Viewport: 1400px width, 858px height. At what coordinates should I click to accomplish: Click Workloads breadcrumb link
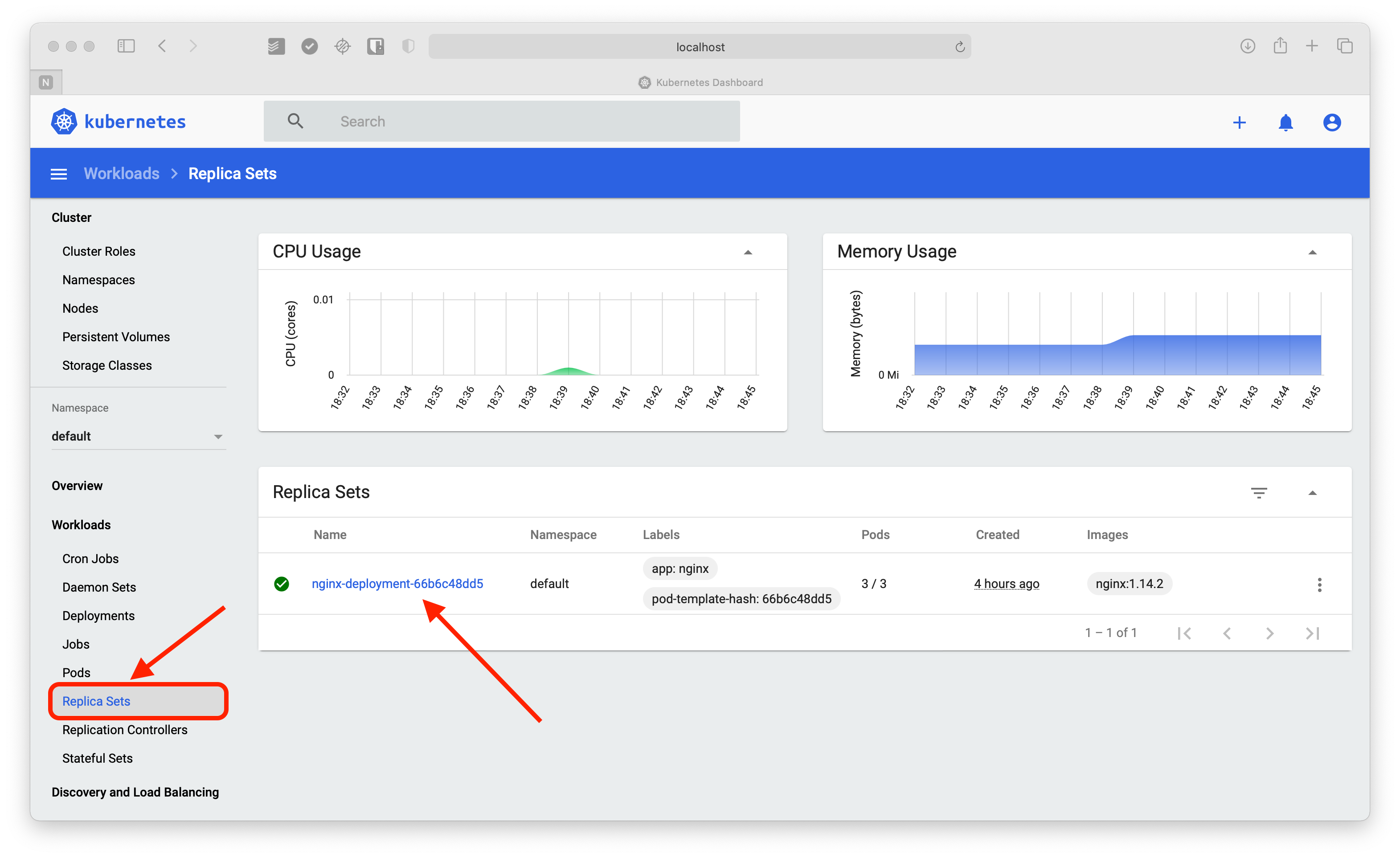click(121, 173)
